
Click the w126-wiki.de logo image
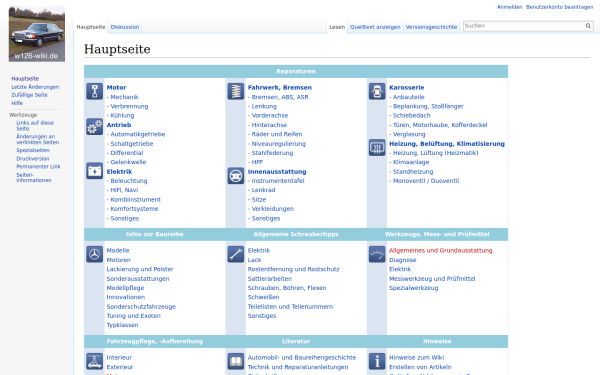pyautogui.click(x=37, y=34)
